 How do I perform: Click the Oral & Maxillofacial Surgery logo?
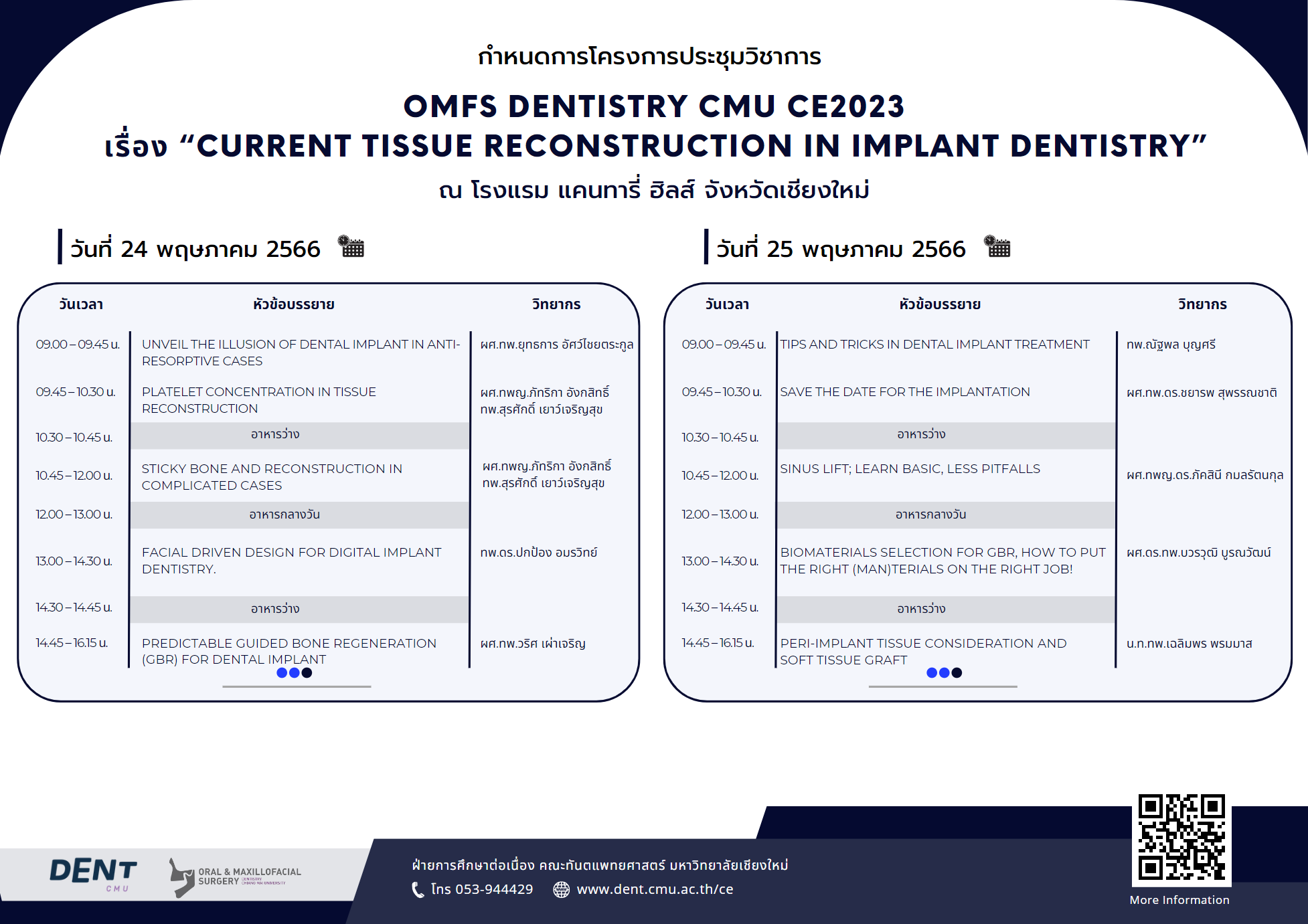pos(235,877)
